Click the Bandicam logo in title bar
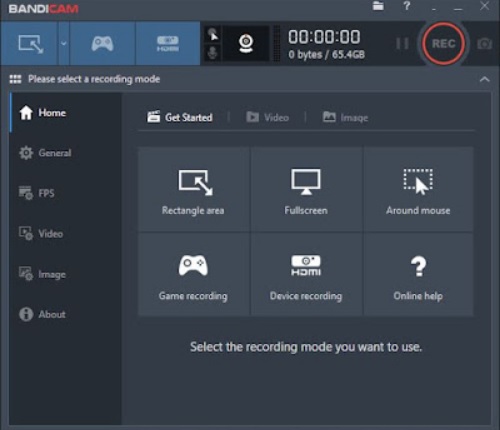 [43, 8]
